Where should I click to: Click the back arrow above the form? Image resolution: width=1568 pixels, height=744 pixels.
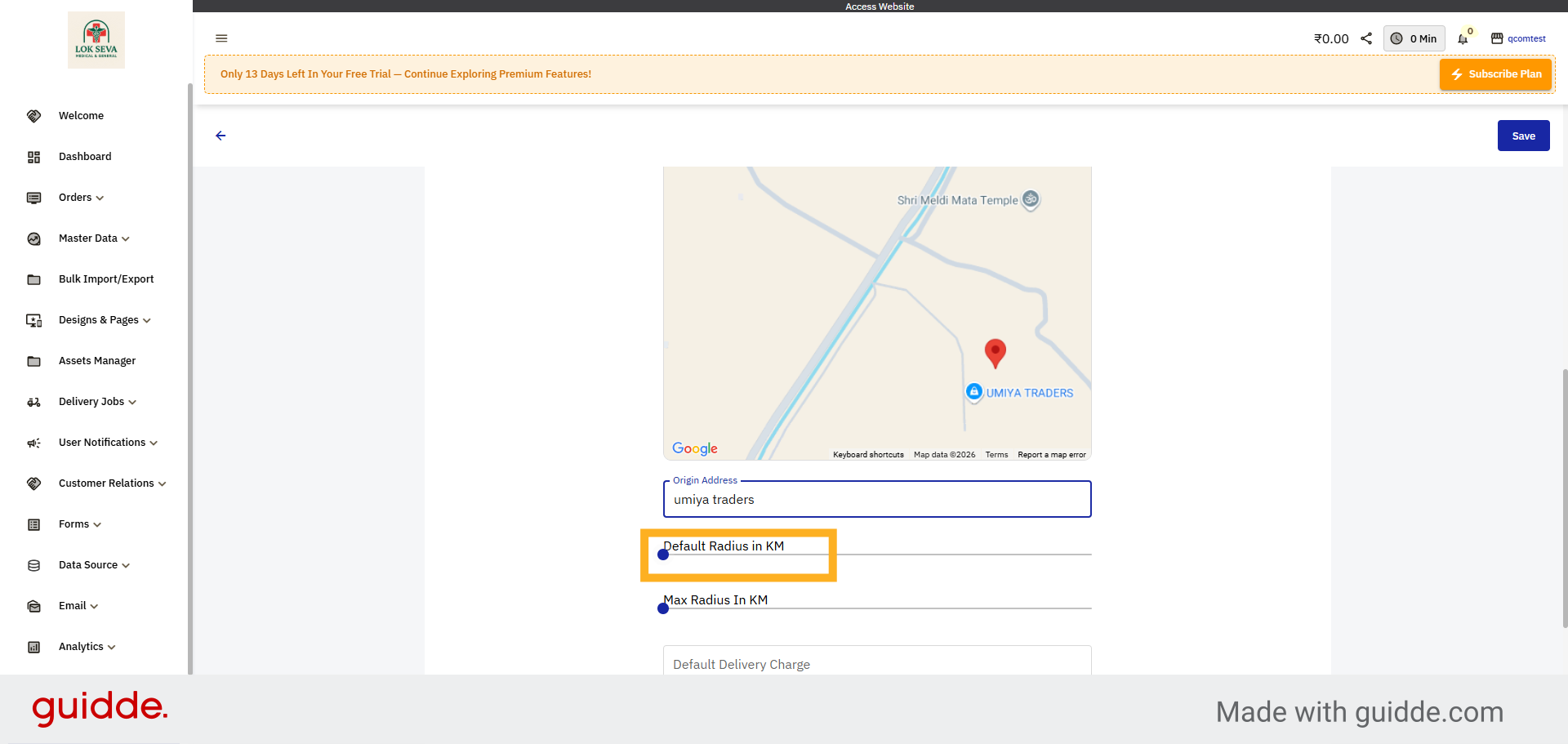[220, 136]
